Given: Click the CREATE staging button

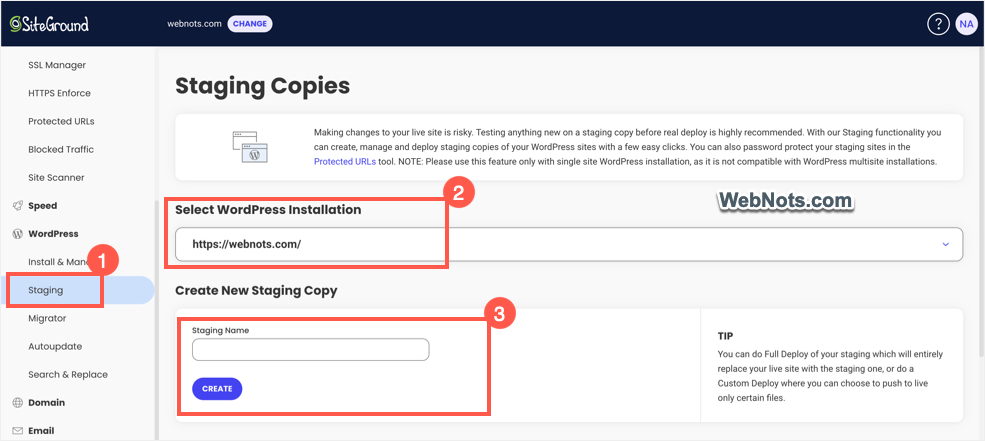Looking at the screenshot, I should coord(217,389).
